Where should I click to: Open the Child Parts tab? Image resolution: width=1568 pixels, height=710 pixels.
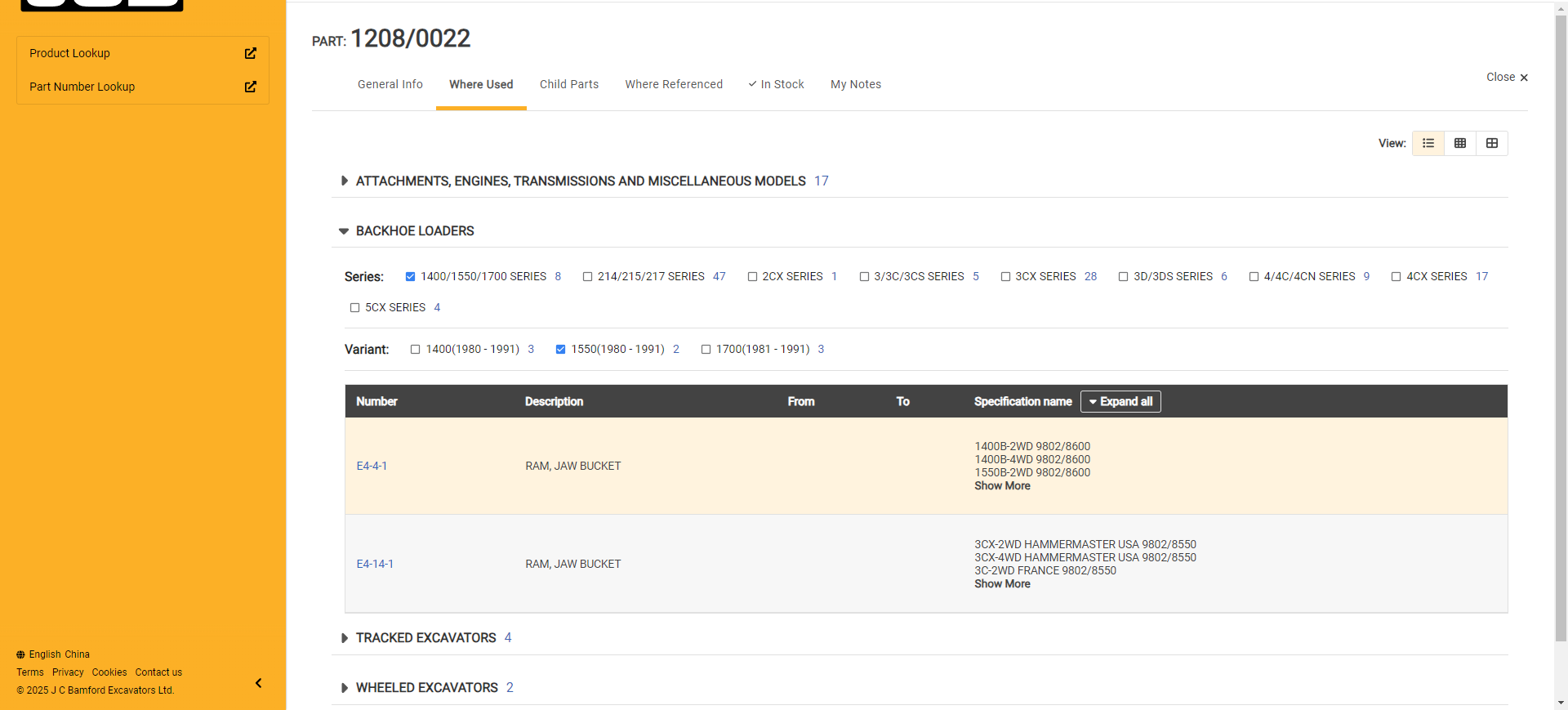(x=568, y=84)
